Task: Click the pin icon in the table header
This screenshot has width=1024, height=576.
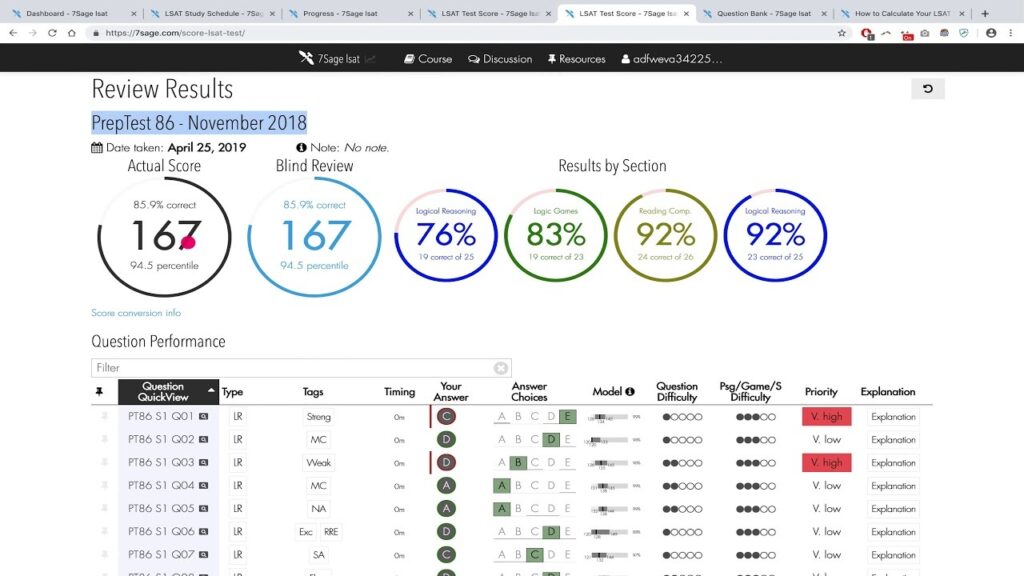Action: [x=99, y=392]
